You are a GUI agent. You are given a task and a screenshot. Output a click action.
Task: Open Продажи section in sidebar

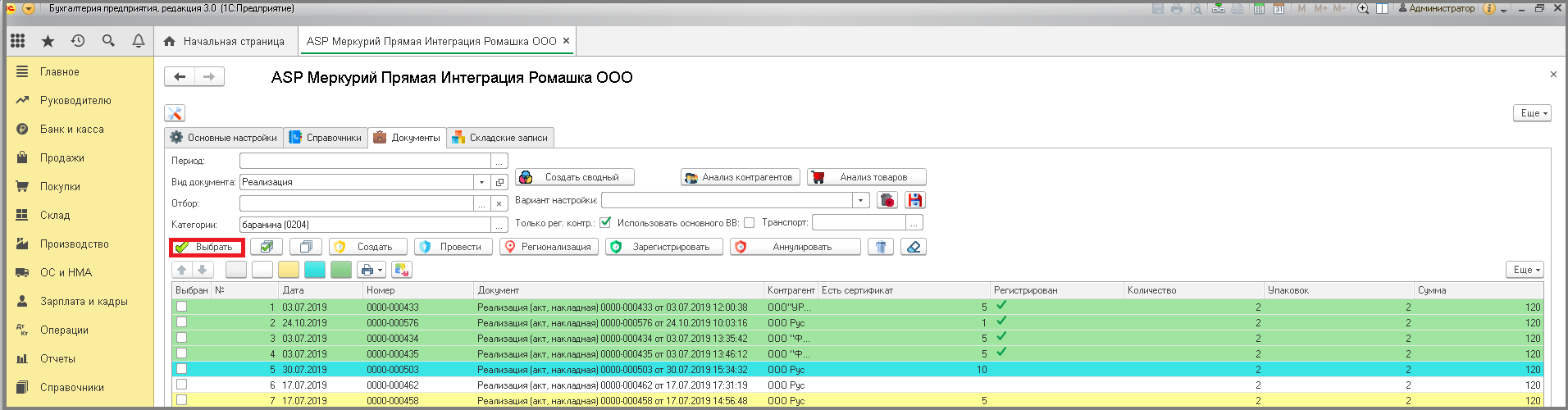coord(62,157)
